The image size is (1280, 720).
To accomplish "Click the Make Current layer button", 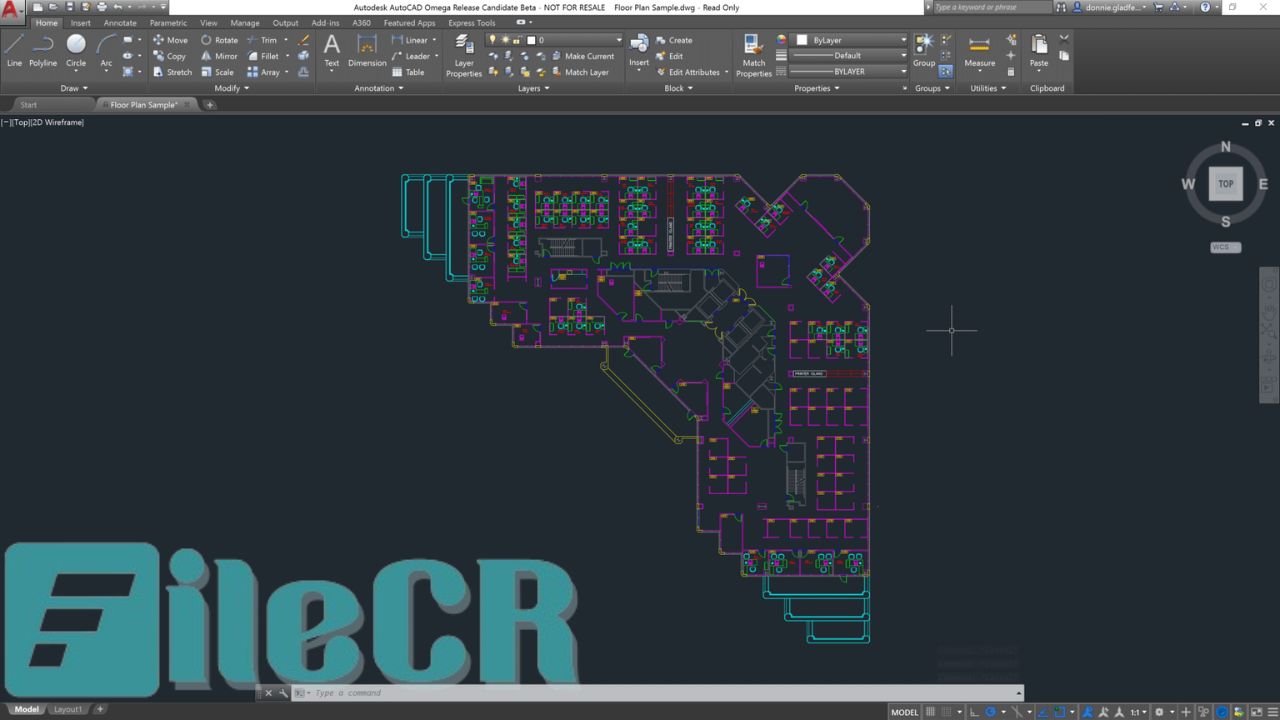I will [584, 56].
